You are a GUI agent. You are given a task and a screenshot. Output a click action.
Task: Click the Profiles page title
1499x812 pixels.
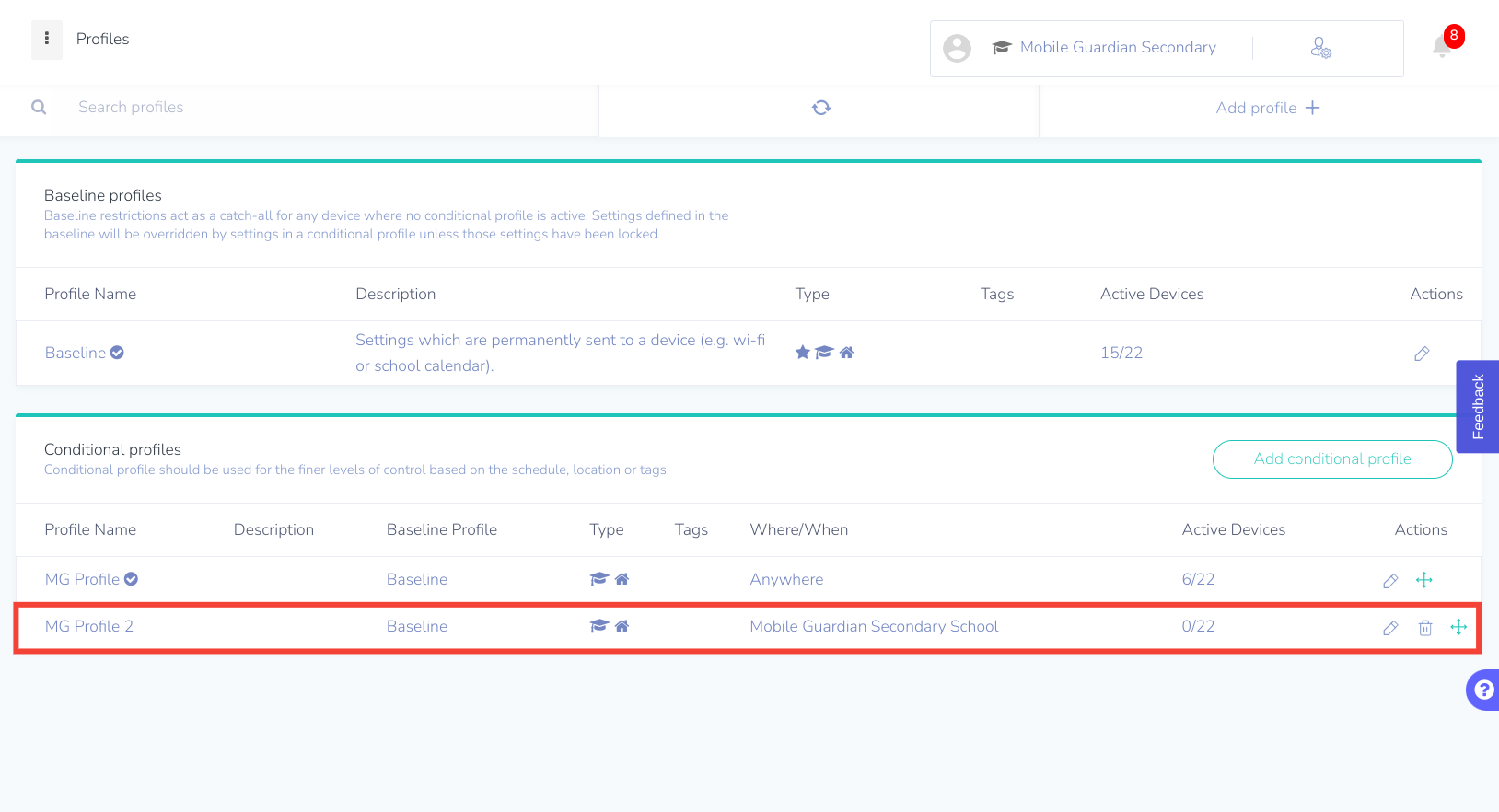(102, 39)
